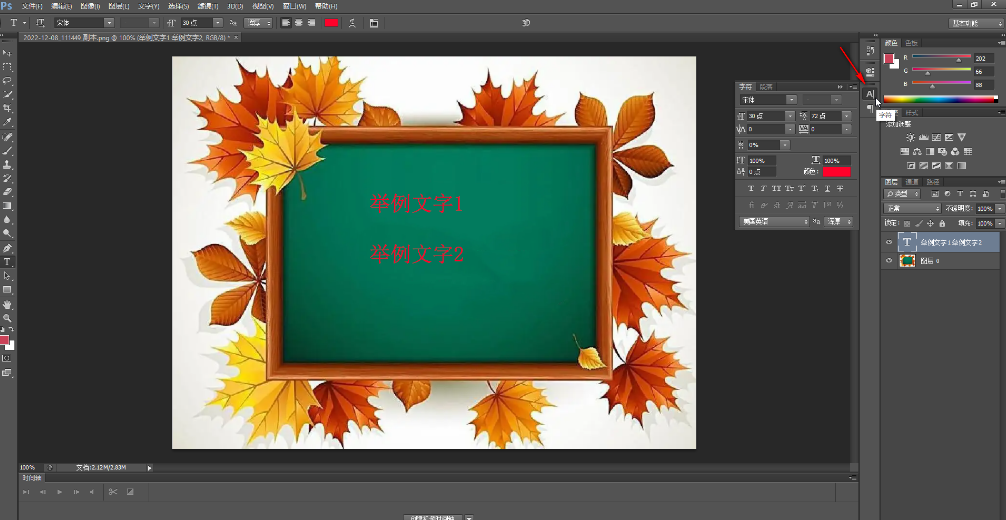1006x520 pixels.
Task: Add a Brightness/Contrast adjustment
Action: coord(910,137)
